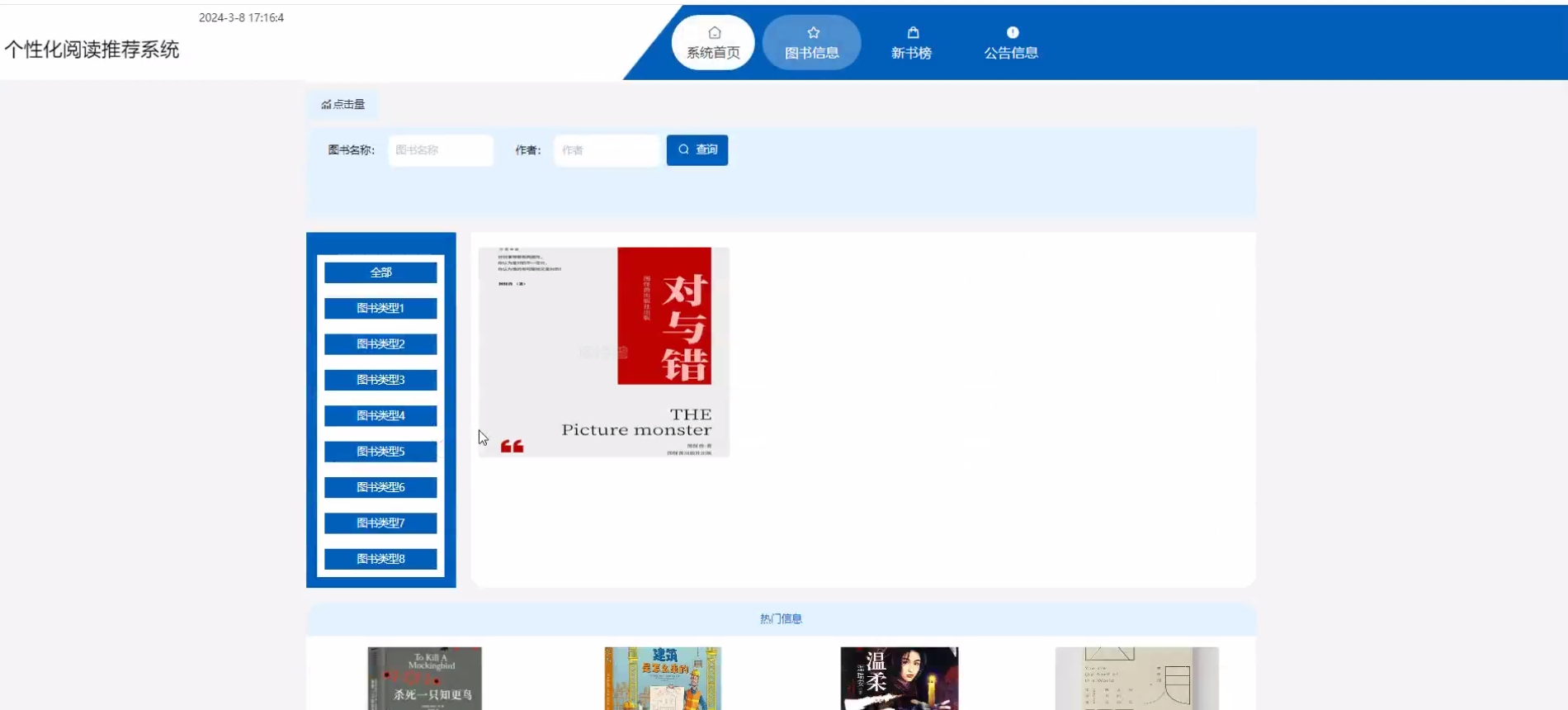Open 杀死一只知更鸟 book thumbnail
This screenshot has height=710, width=1568.
(424, 678)
